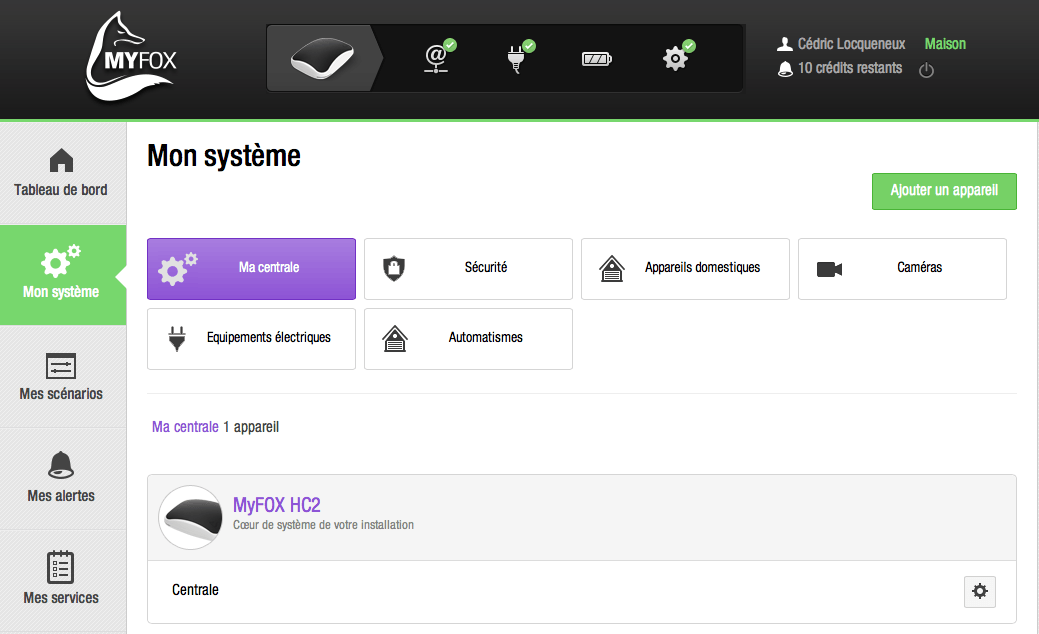
Task: Open Mes services section
Action: (x=62, y=580)
